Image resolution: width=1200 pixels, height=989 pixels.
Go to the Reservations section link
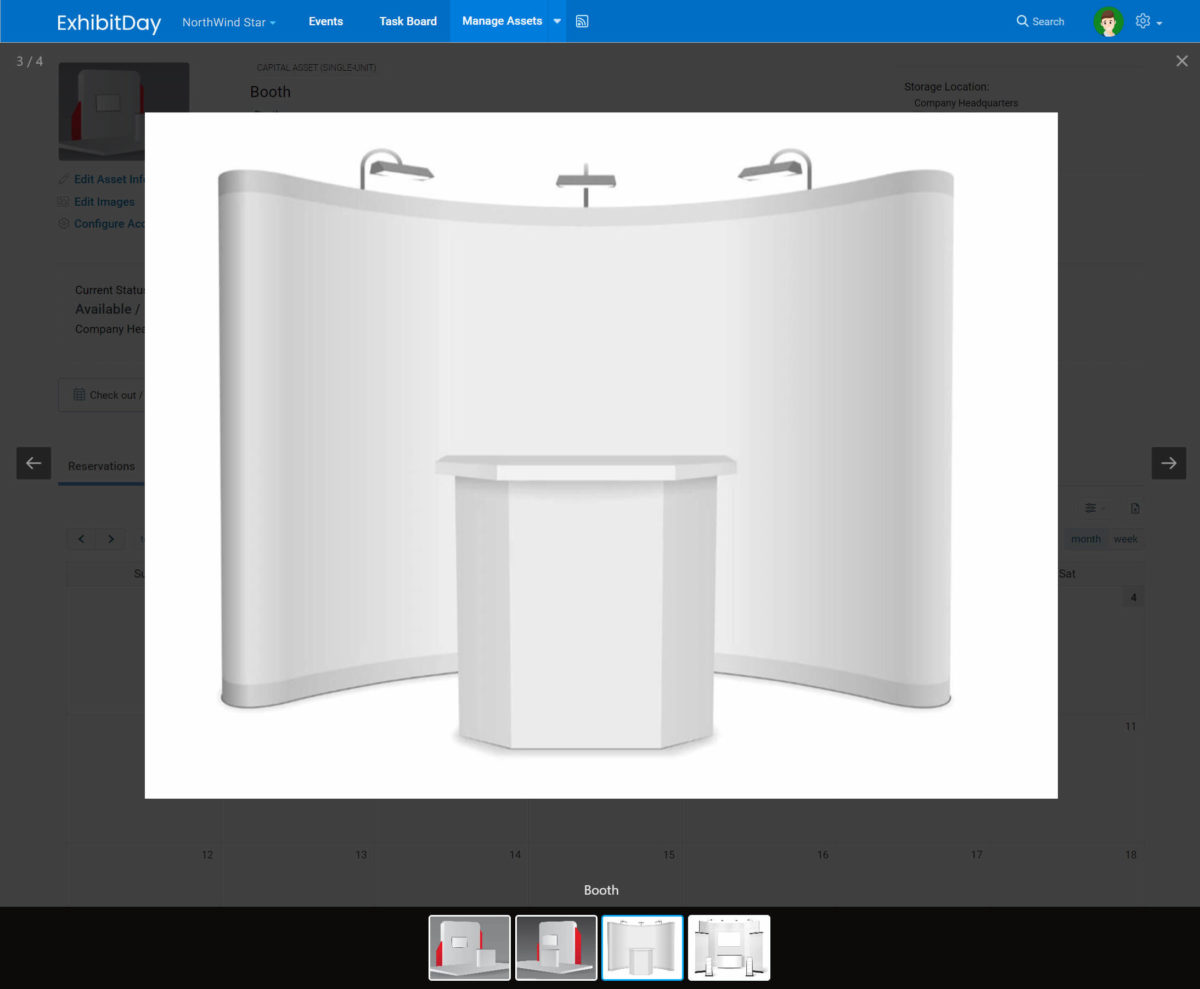pos(101,466)
